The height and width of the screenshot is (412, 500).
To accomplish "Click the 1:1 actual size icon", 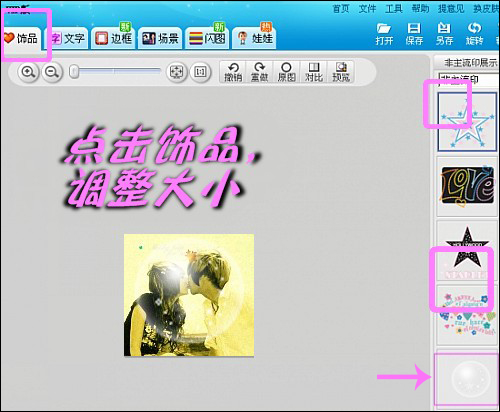I will pos(200,72).
